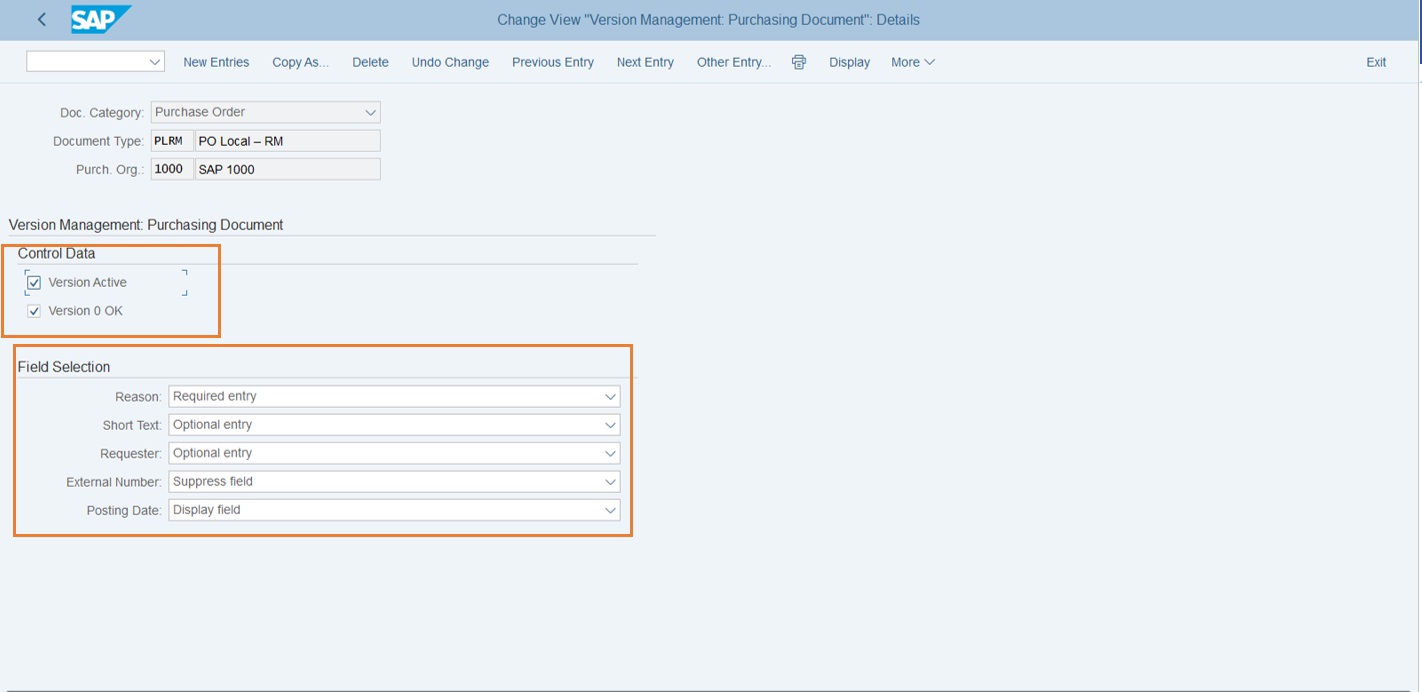Open the More menu

tap(912, 62)
